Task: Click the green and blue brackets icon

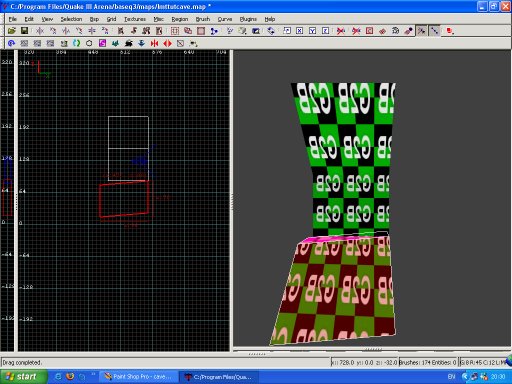Action: 76,43
